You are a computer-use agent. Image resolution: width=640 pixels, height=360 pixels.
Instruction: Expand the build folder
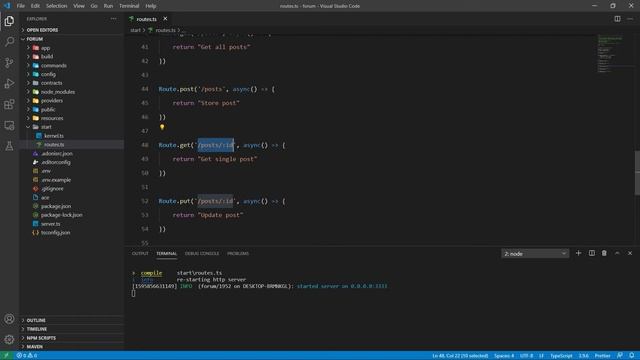pyautogui.click(x=47, y=57)
